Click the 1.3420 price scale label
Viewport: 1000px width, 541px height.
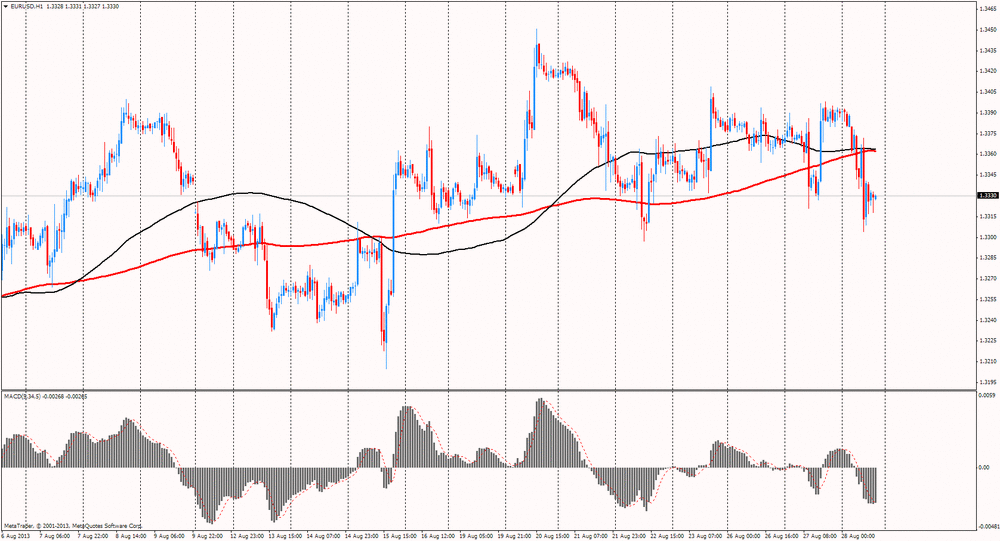988,71
